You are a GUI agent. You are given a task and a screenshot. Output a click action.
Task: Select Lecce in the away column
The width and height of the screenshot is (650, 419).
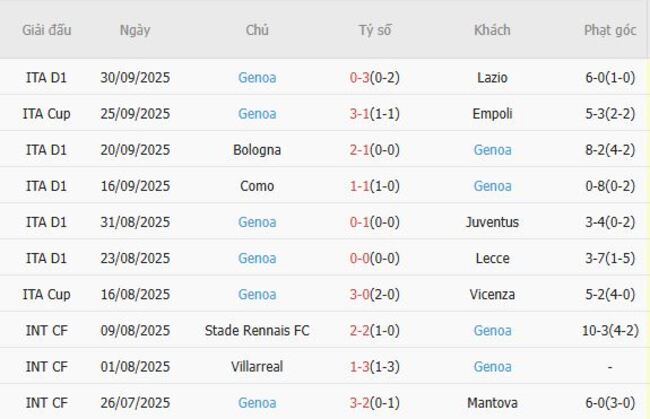tap(492, 258)
